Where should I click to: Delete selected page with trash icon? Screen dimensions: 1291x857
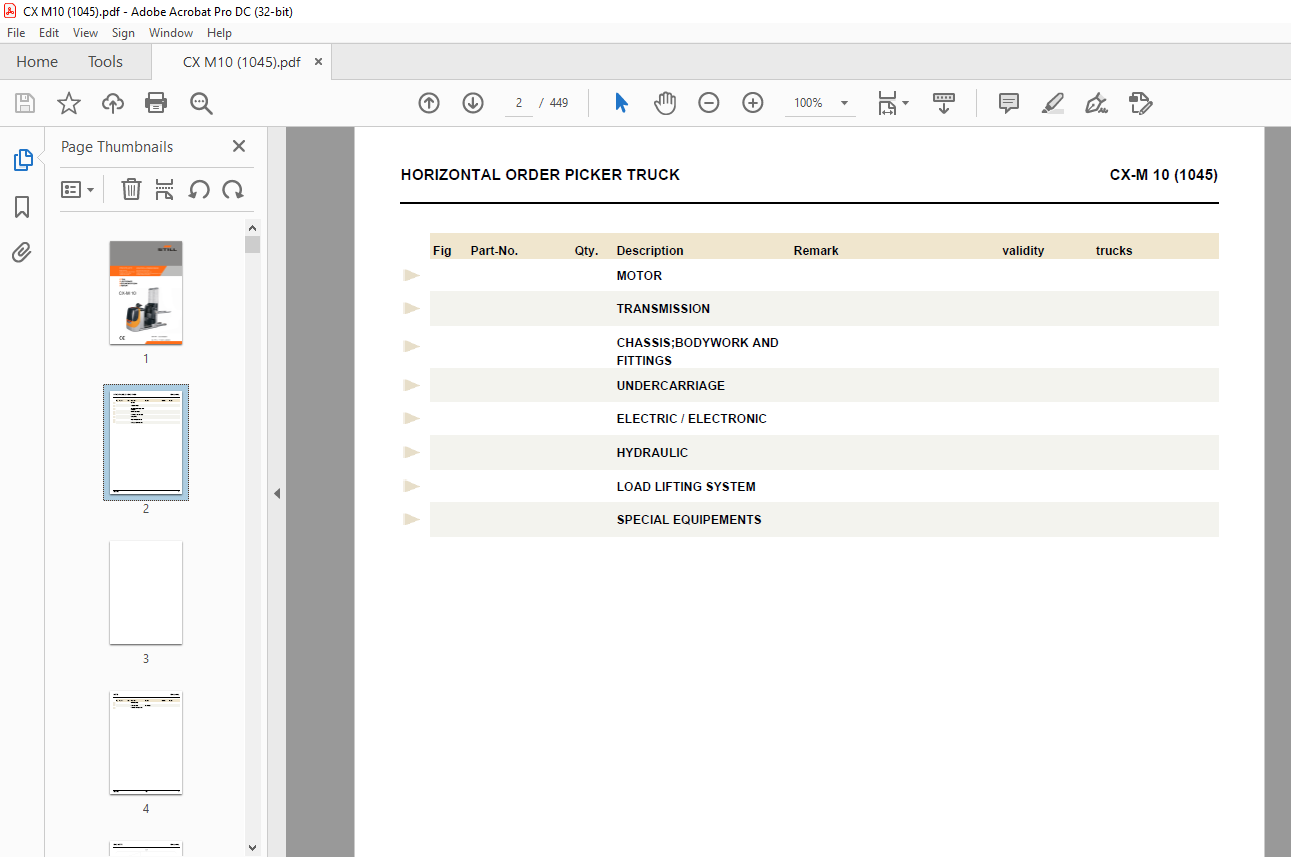131,189
